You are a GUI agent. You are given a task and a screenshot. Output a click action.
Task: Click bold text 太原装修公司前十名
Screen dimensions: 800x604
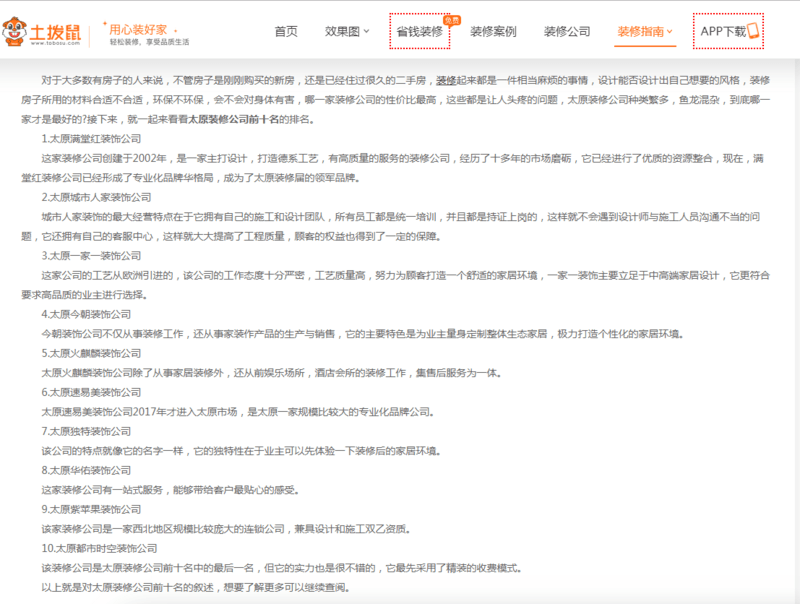[234, 119]
